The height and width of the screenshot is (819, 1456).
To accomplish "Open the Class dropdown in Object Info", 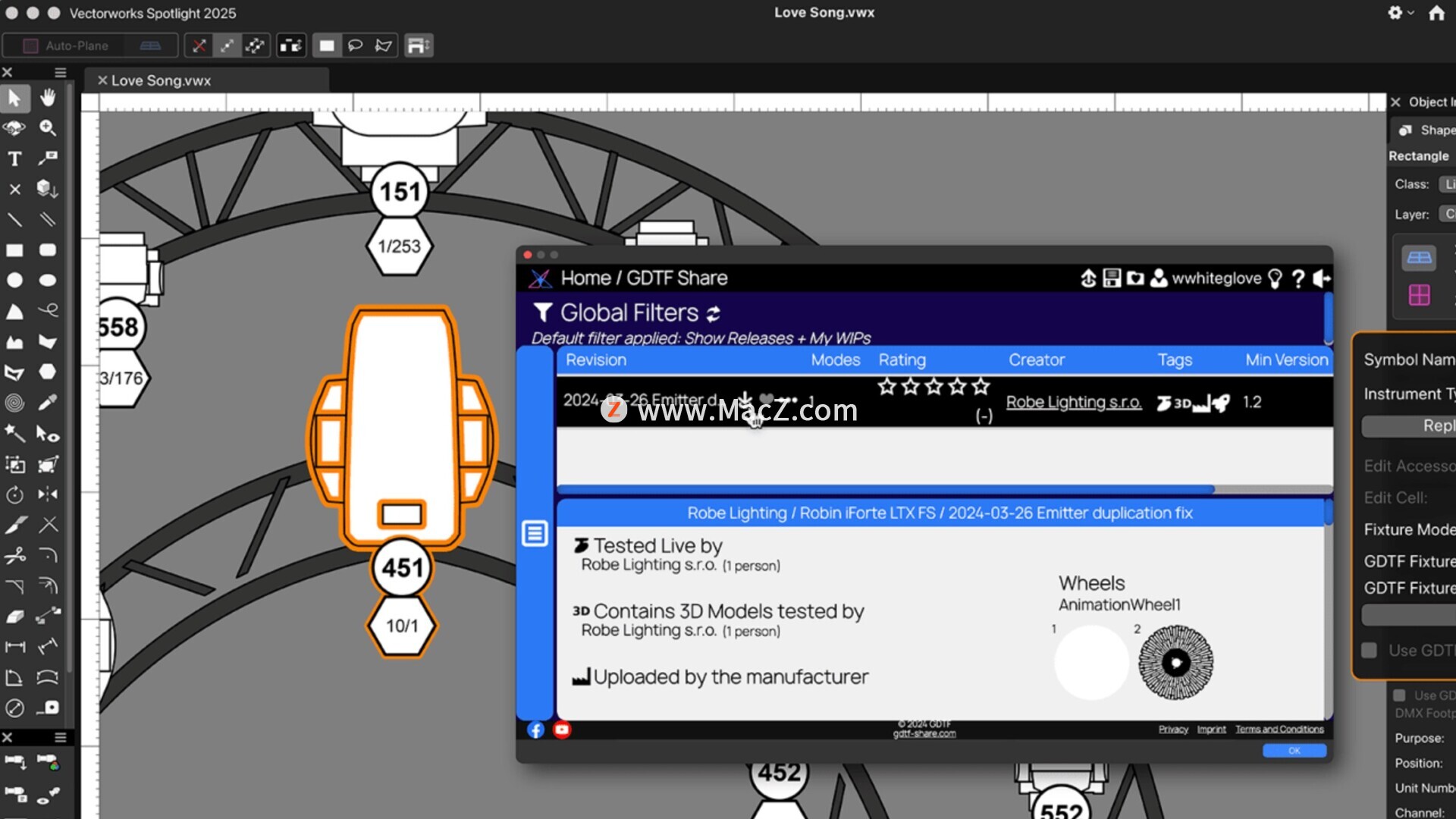I will coord(1447,184).
